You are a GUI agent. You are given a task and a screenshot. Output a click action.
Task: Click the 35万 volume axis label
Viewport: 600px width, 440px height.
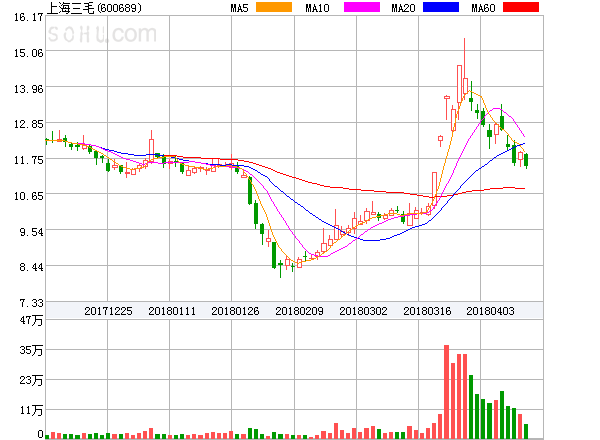(x=31, y=350)
